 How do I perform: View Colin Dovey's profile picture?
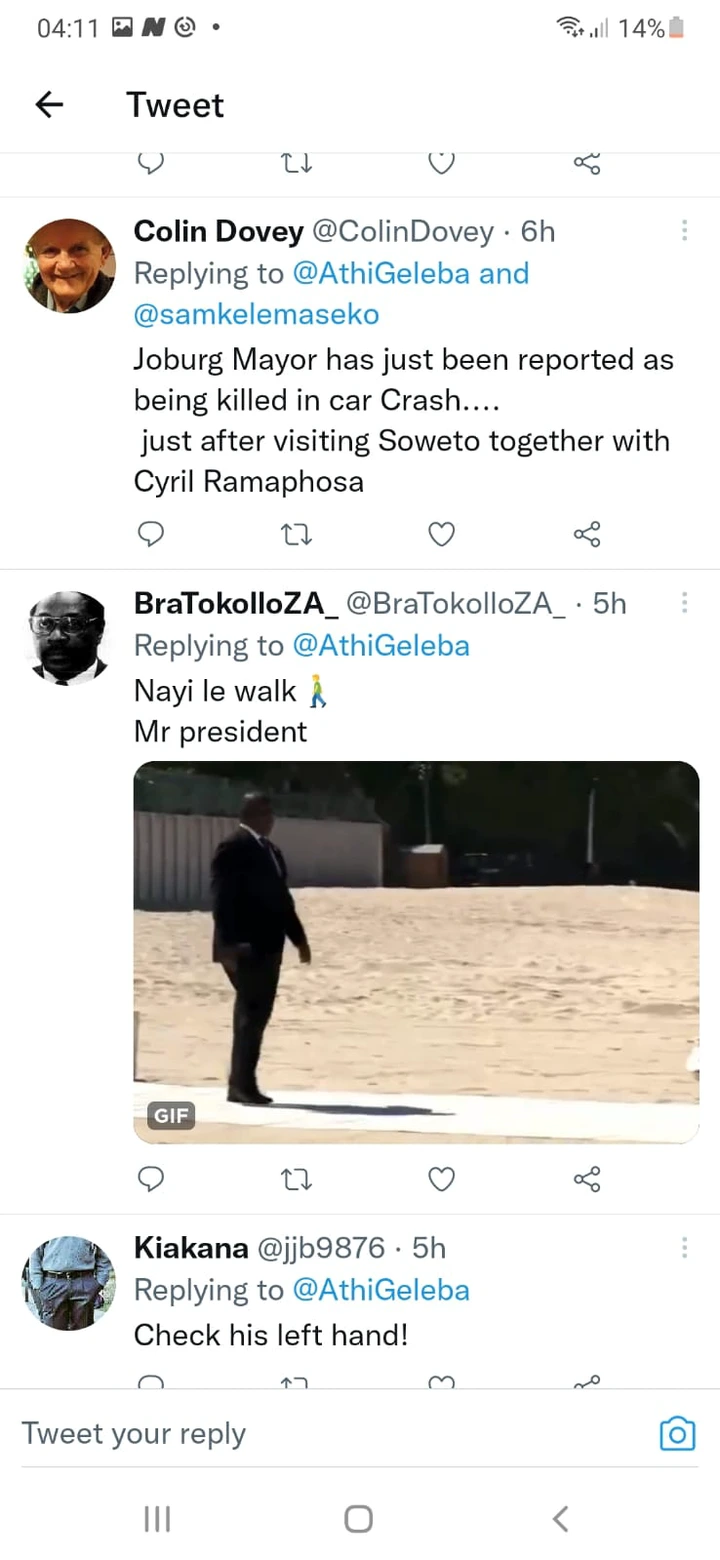pyautogui.click(x=70, y=266)
